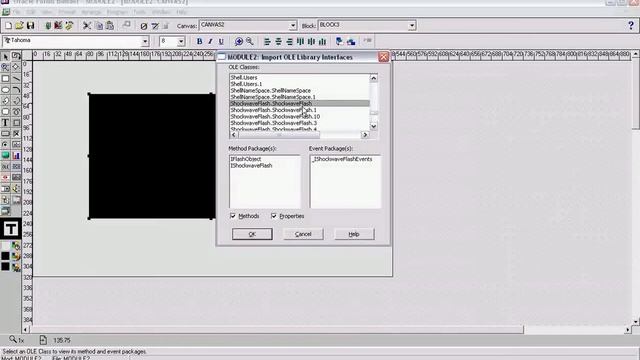Select the Frame tool in palette
Screen dimensions: 640x360
coord(16,122)
